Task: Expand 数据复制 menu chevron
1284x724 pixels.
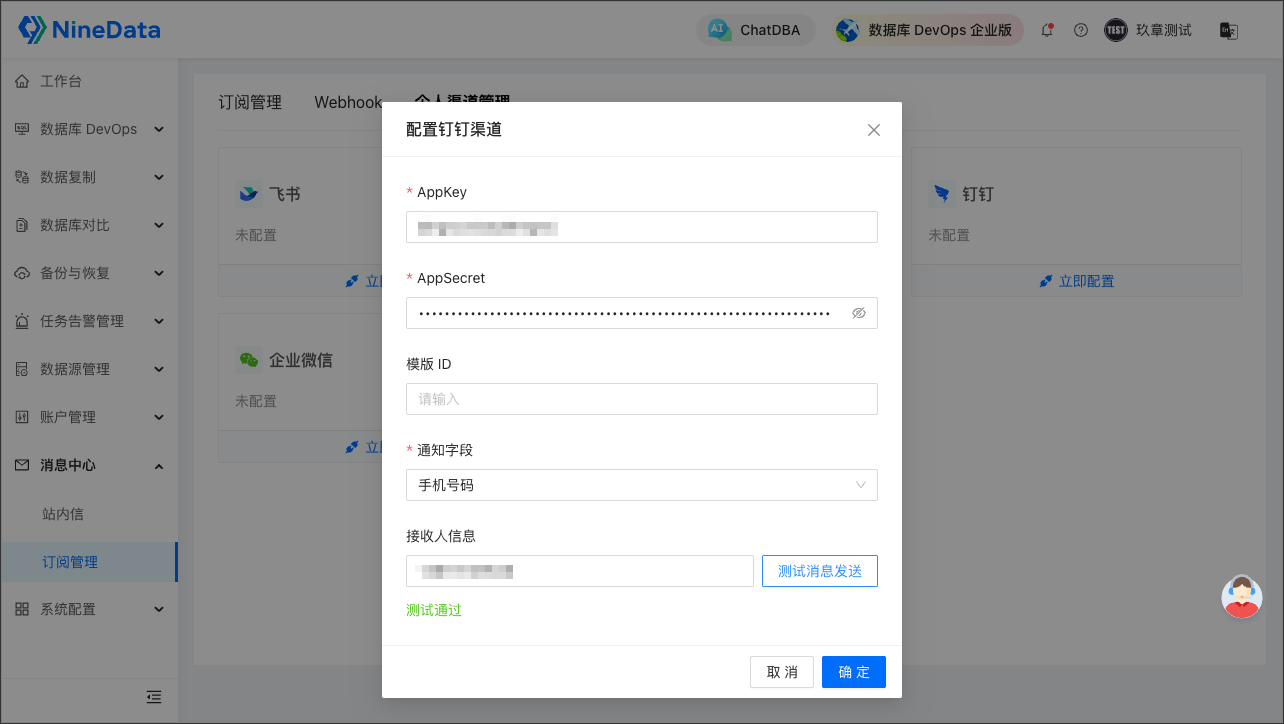Action: 158,177
